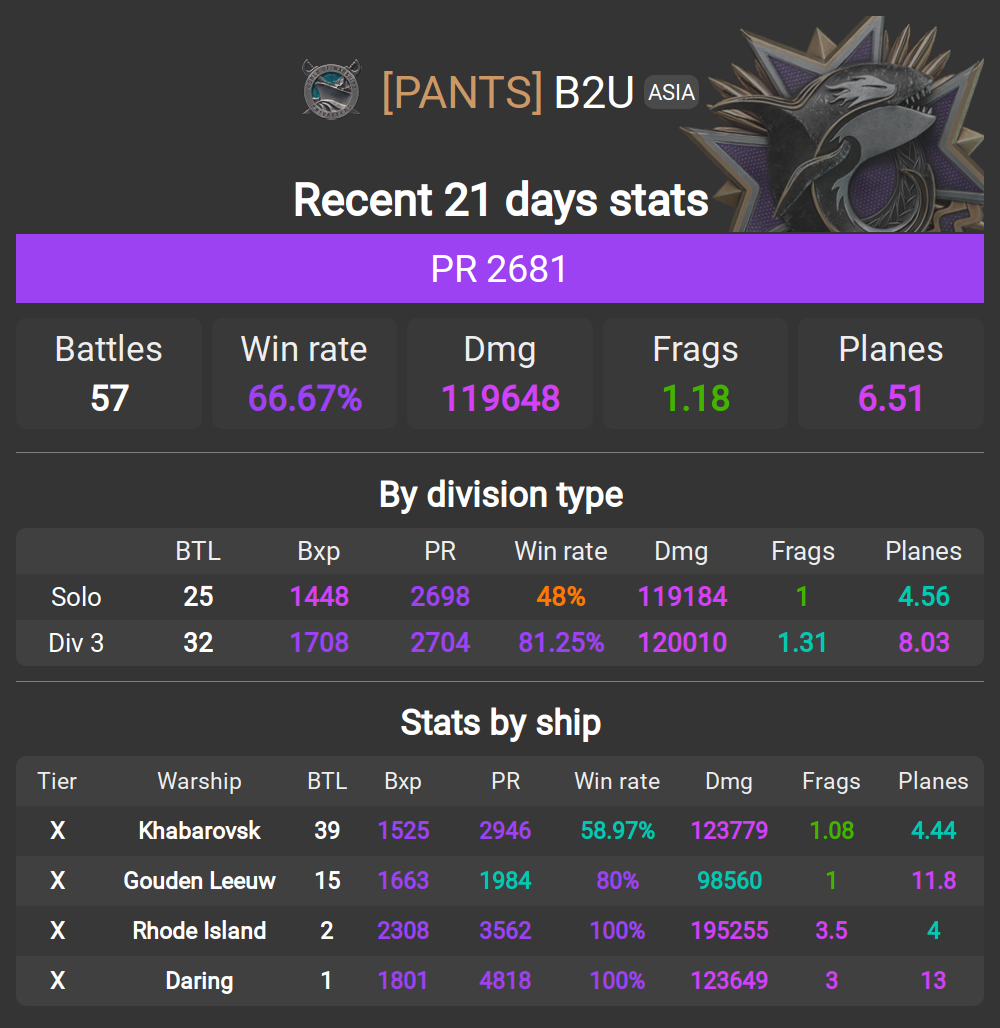This screenshot has height=1028, width=1000.
Task: Click the shark rank badge emblem
Action: click(852, 125)
